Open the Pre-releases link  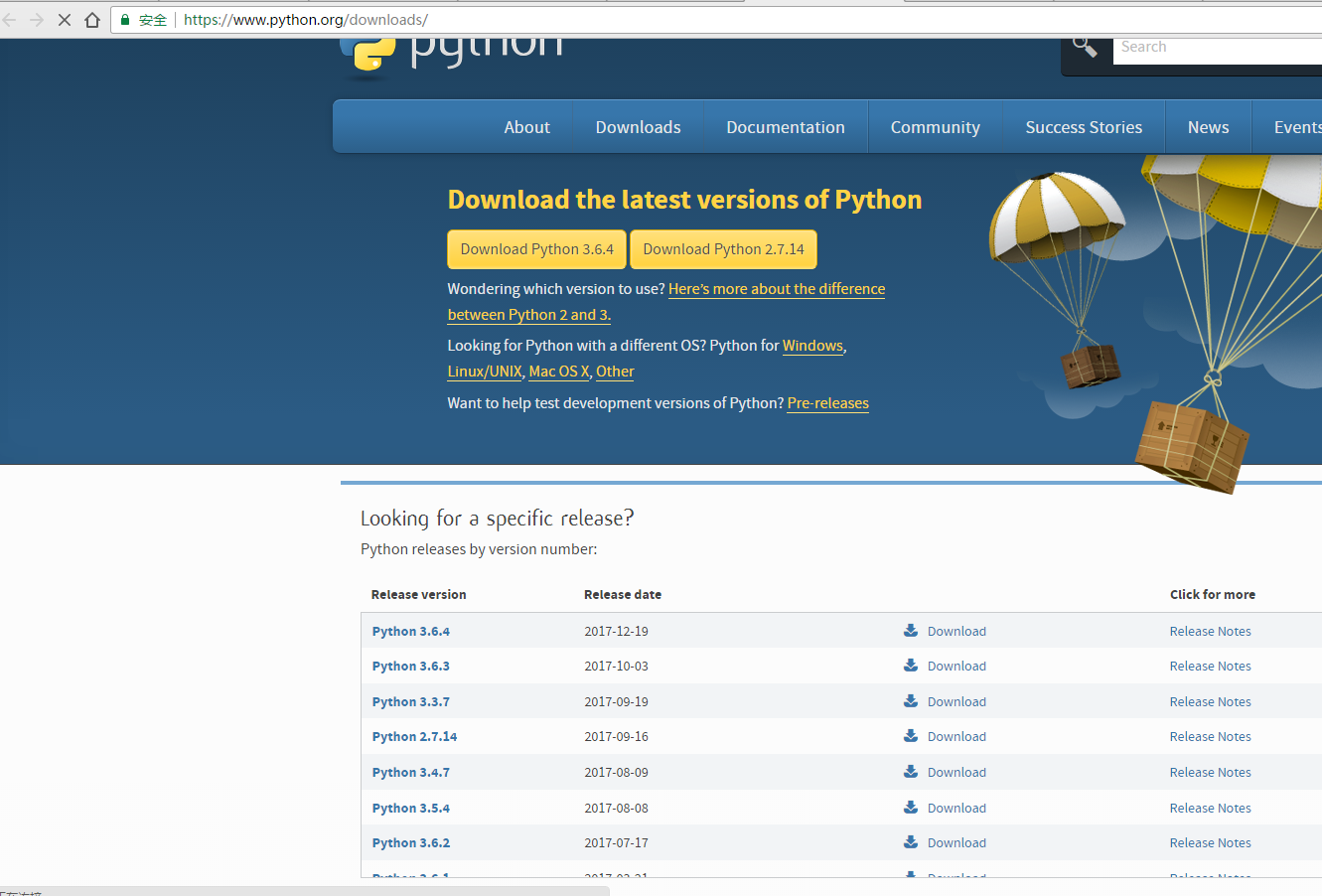(x=828, y=403)
